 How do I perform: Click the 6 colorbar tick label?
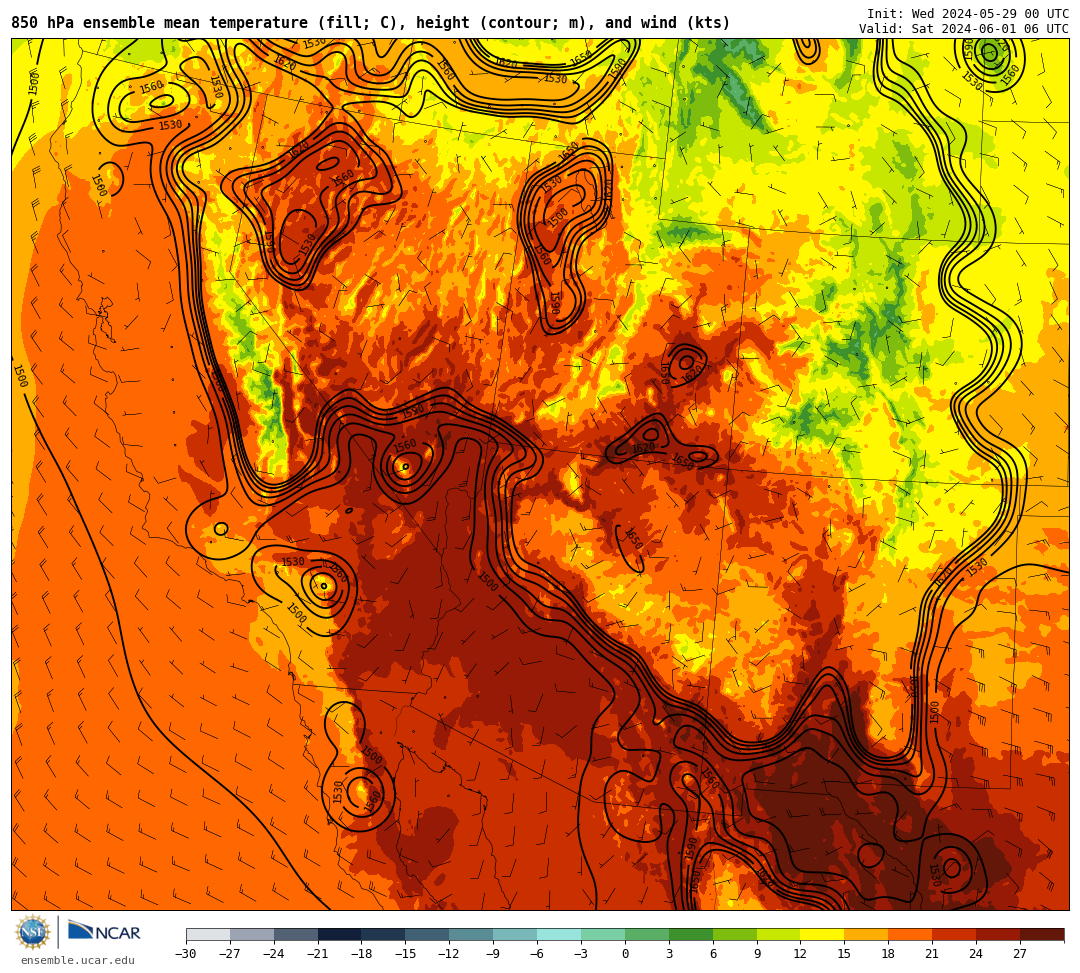click(x=713, y=954)
